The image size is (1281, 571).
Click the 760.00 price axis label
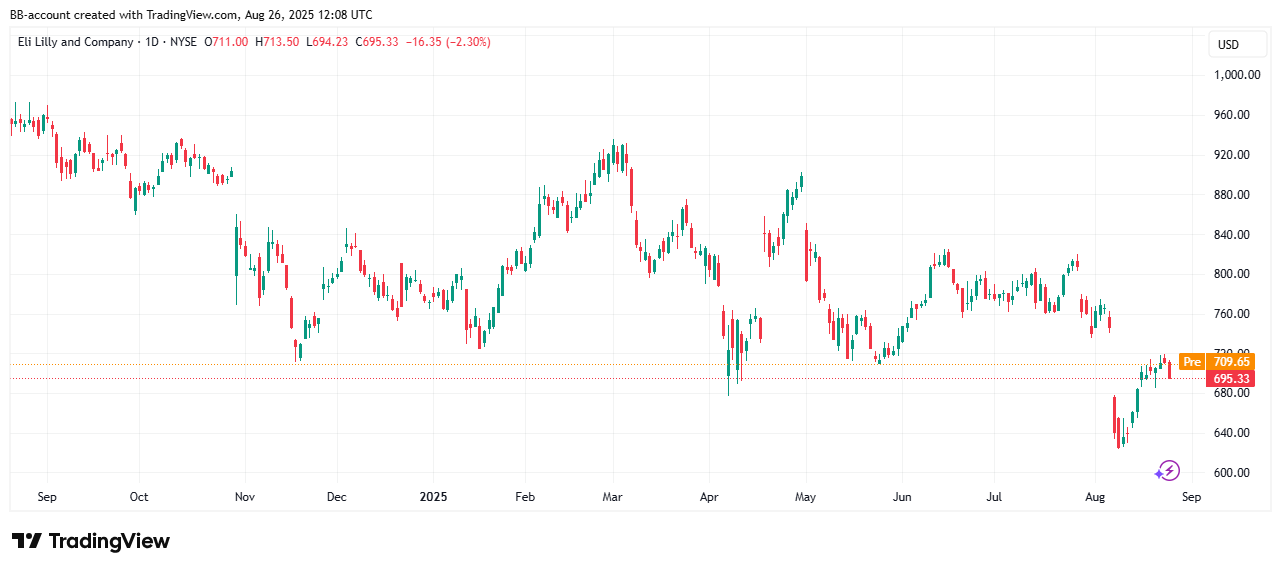pyautogui.click(x=1233, y=314)
